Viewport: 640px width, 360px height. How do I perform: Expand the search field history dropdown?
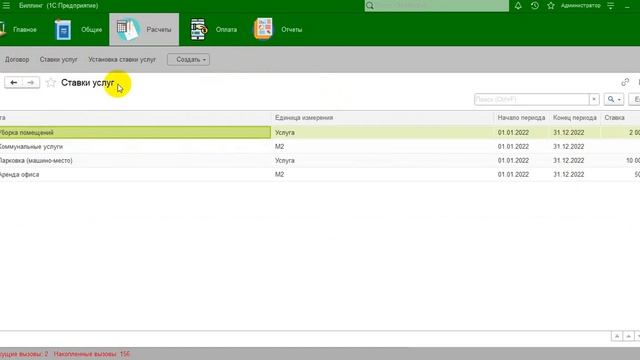[x=594, y=99]
